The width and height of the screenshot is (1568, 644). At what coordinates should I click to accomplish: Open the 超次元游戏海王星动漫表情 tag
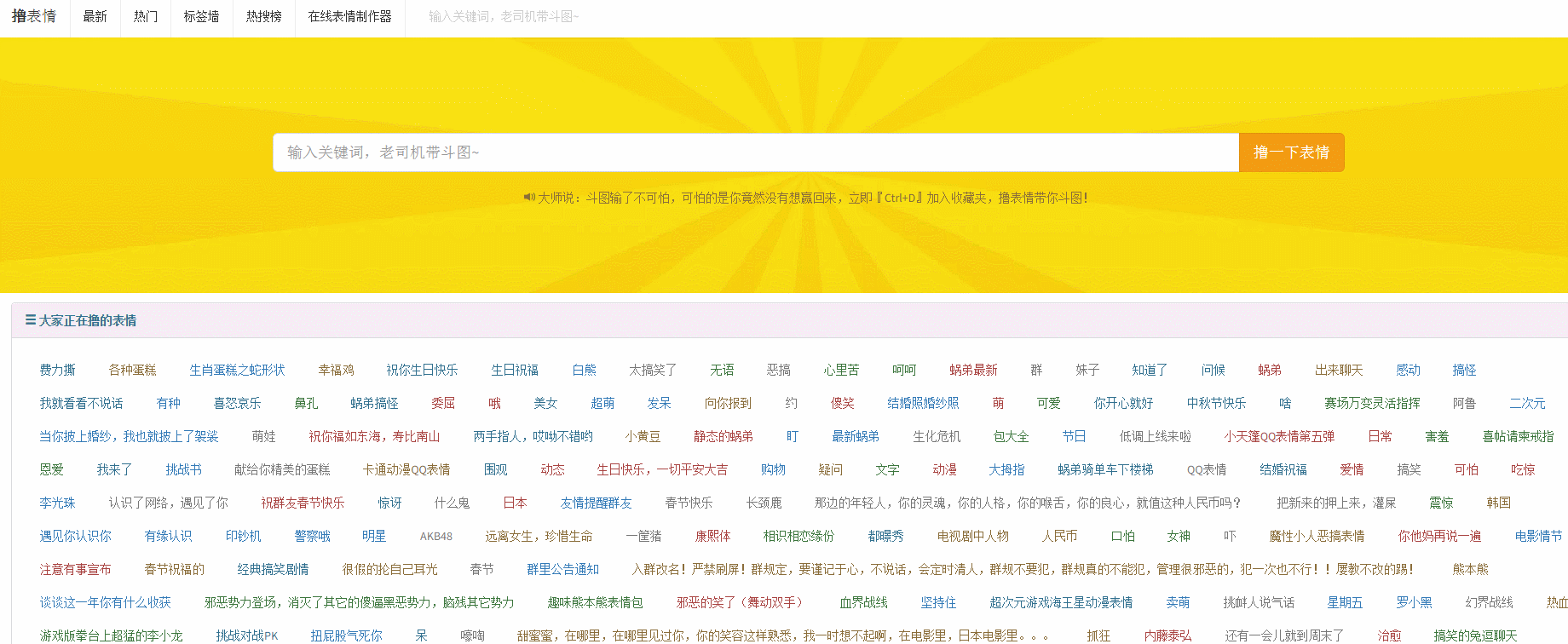(1061, 602)
